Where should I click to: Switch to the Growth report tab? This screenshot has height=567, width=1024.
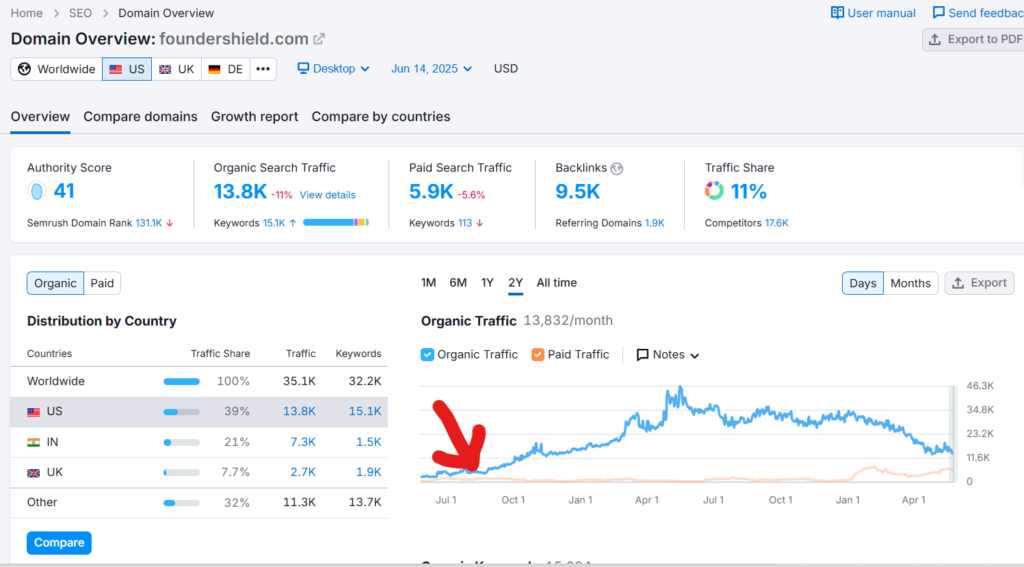click(x=254, y=117)
